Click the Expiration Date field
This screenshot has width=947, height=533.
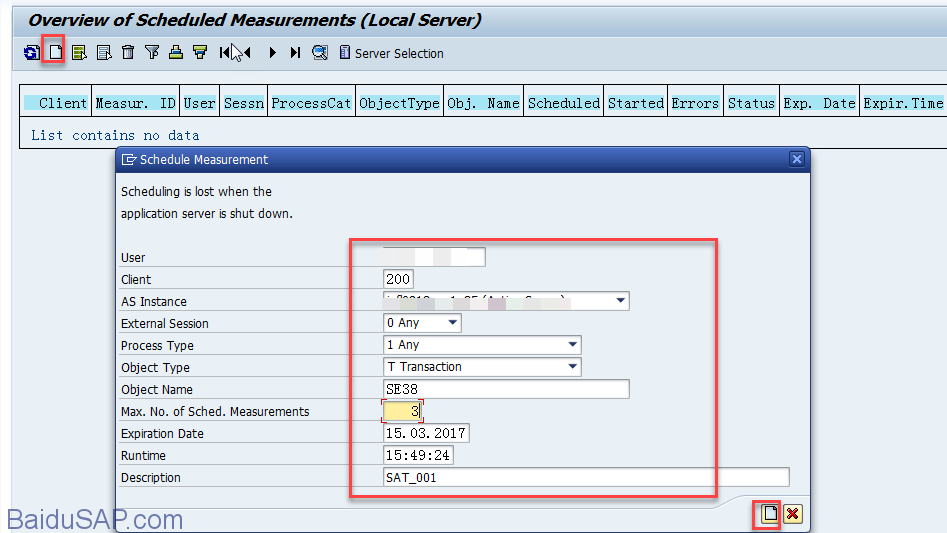click(426, 433)
